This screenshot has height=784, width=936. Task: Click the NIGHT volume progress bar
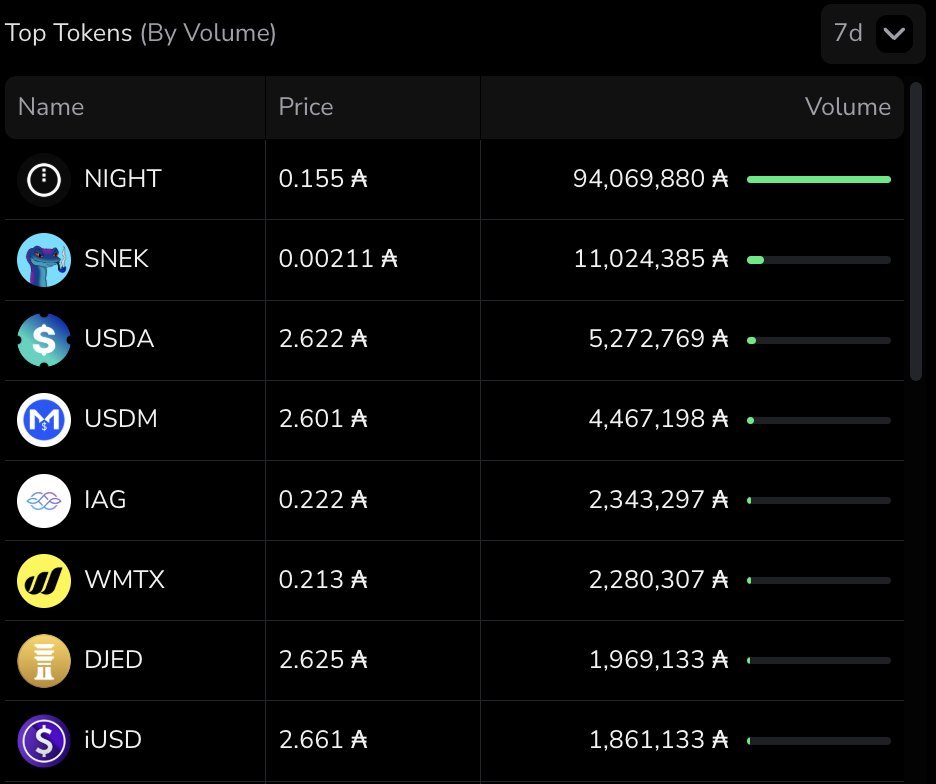coord(819,180)
